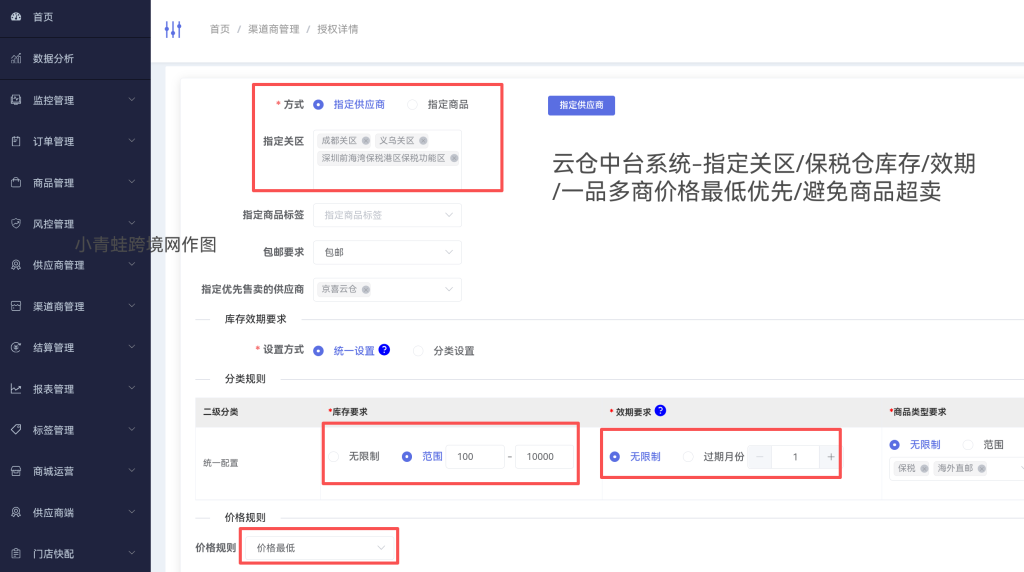
Task: Expand 监控管理 menu chevron
Action: click(x=132, y=99)
